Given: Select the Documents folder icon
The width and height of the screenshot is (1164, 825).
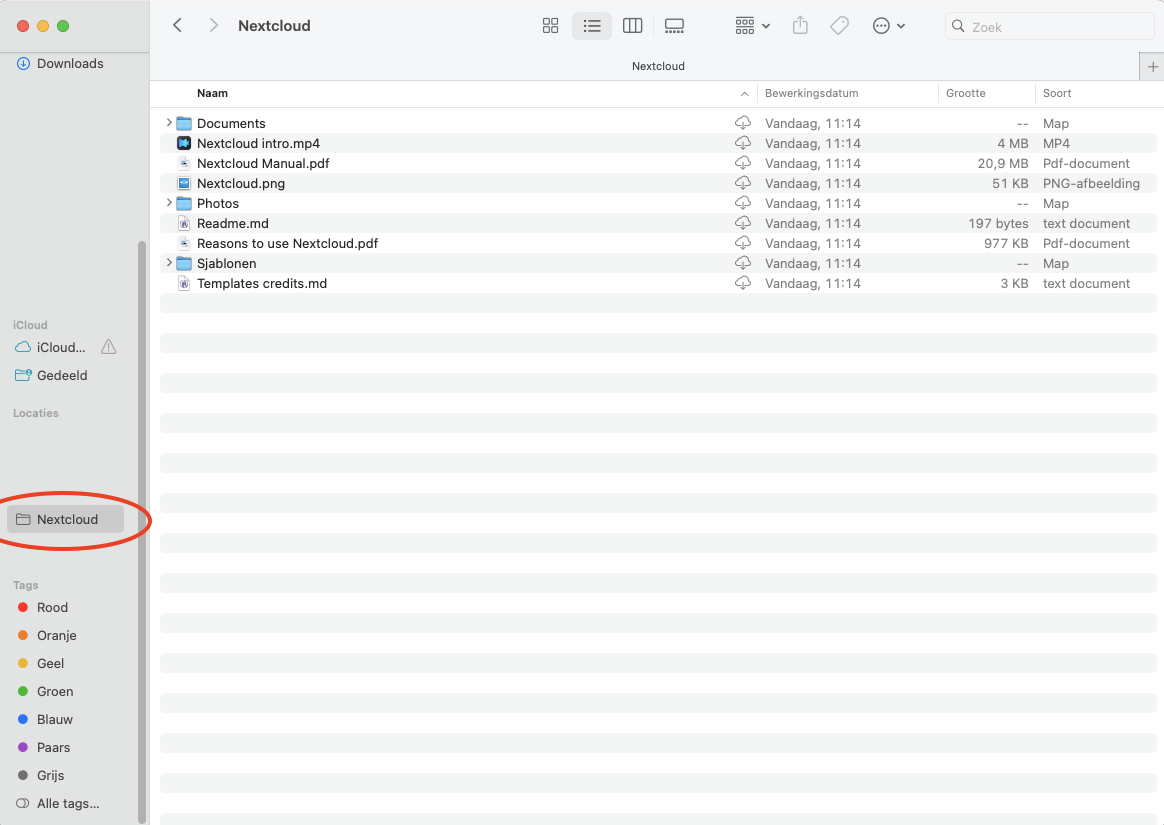Looking at the screenshot, I should [184, 123].
